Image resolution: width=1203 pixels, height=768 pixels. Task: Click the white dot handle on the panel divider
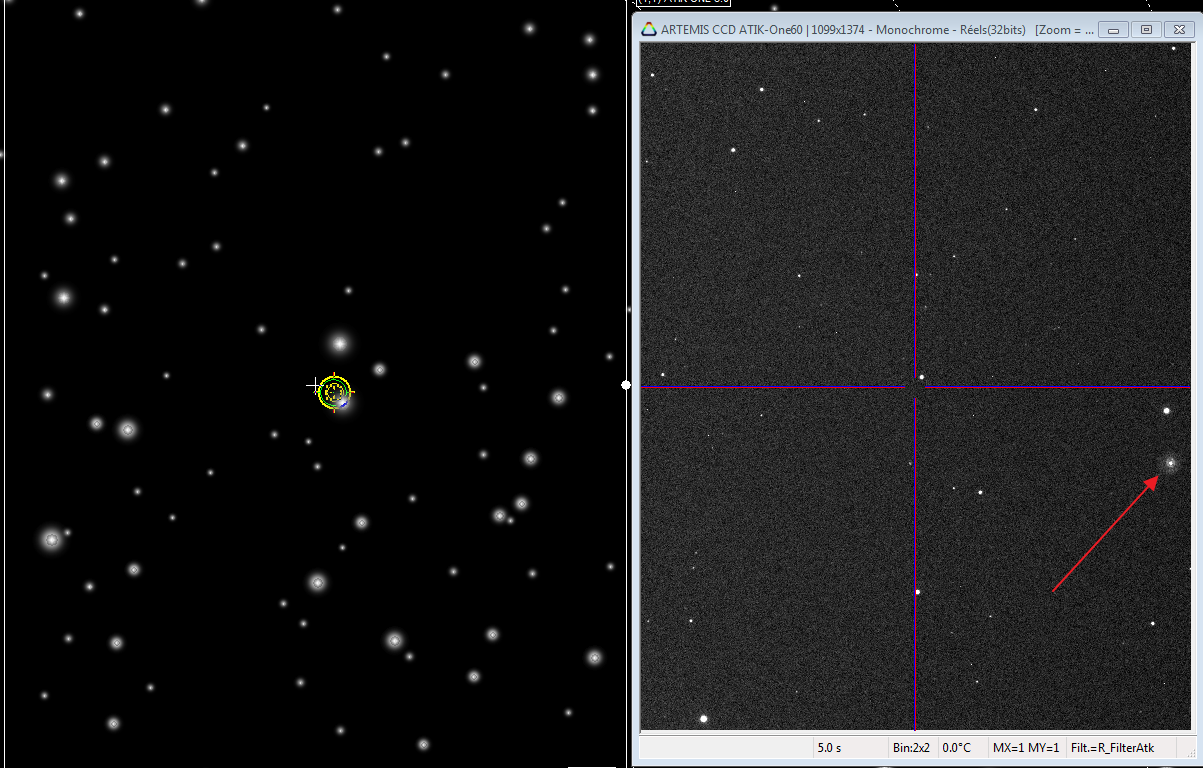pyautogui.click(x=627, y=385)
